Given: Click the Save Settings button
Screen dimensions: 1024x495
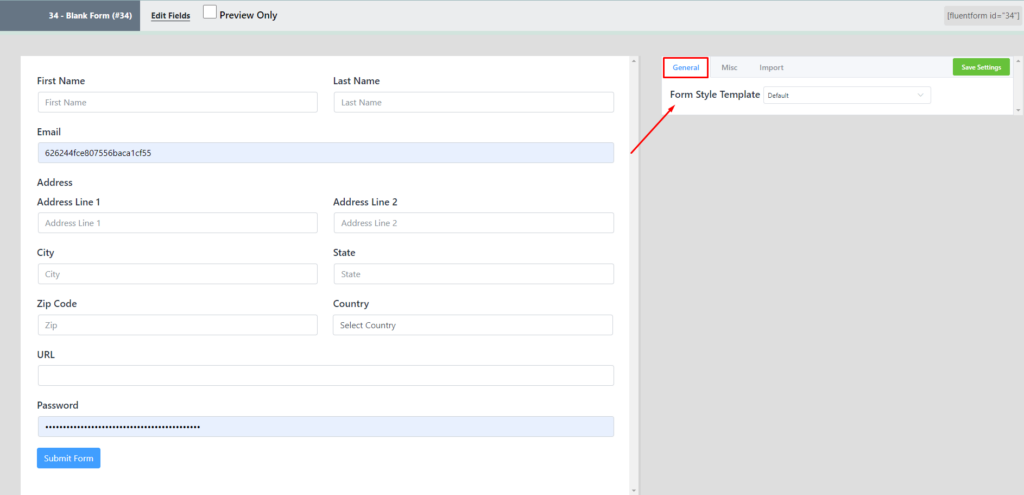Looking at the screenshot, I should click(x=981, y=67).
